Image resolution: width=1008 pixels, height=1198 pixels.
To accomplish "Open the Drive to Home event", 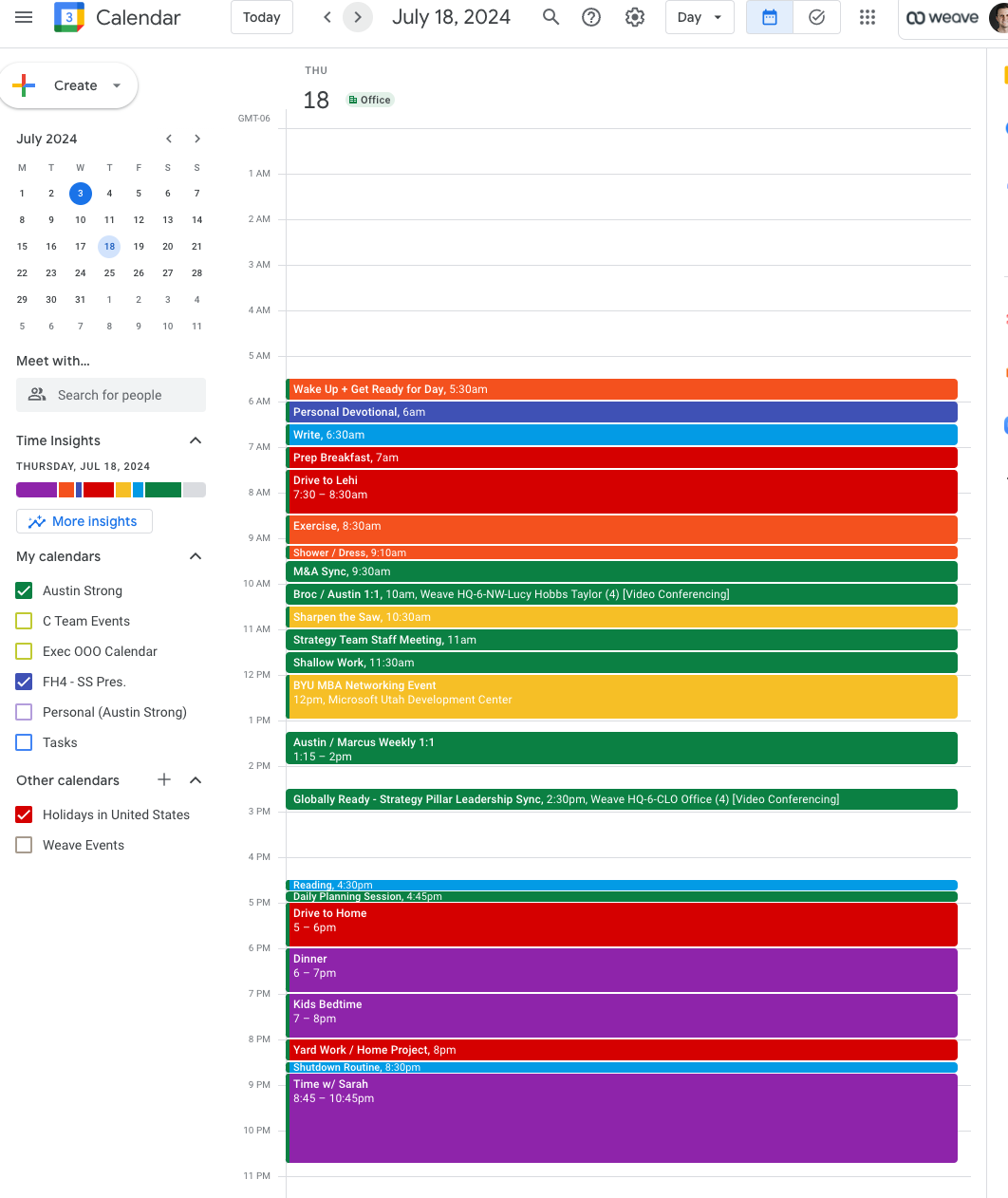I will pos(622,925).
